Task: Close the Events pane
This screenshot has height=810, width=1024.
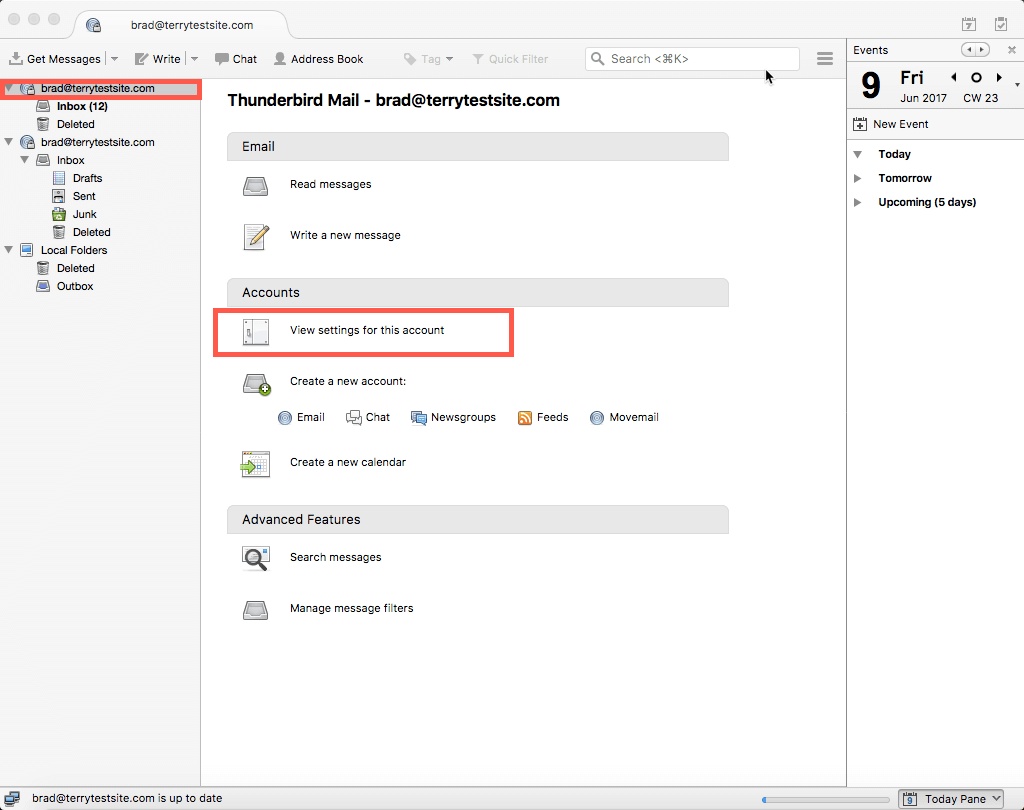Action: [x=1012, y=50]
